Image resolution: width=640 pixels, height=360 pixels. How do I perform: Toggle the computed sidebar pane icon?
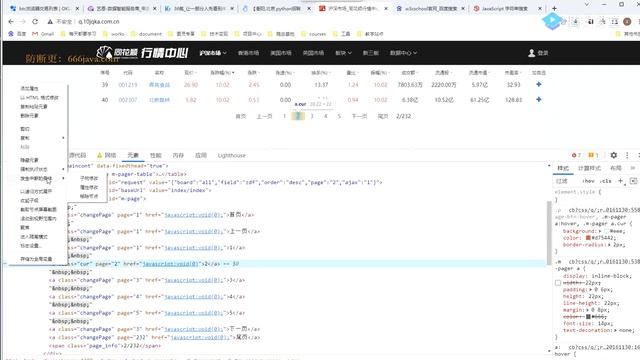coord(633,181)
